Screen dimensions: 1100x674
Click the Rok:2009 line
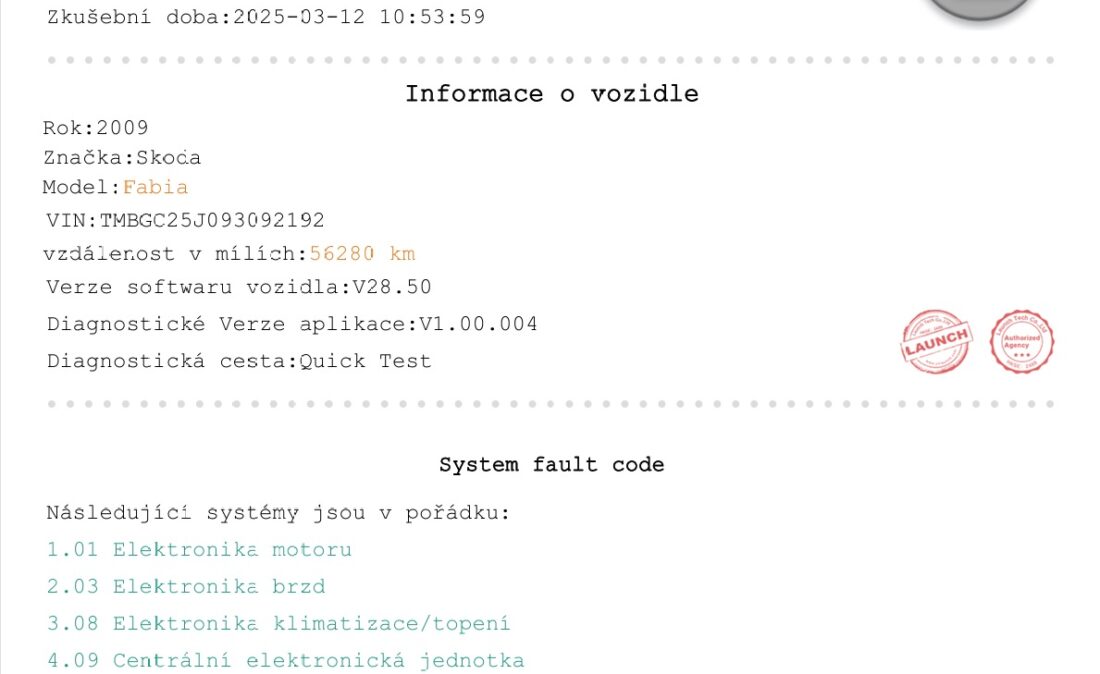[95, 128]
